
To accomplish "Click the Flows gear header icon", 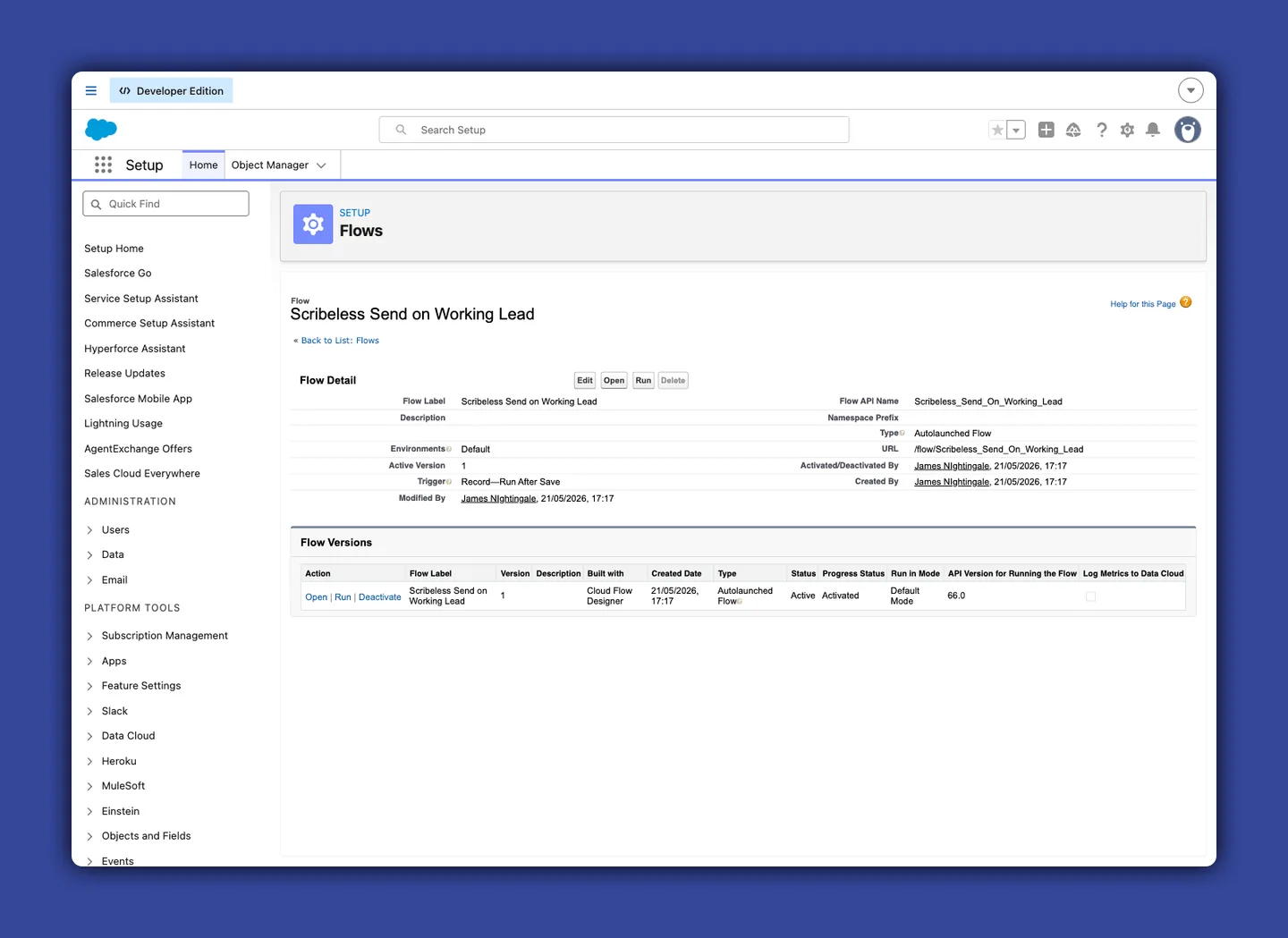I will click(313, 224).
